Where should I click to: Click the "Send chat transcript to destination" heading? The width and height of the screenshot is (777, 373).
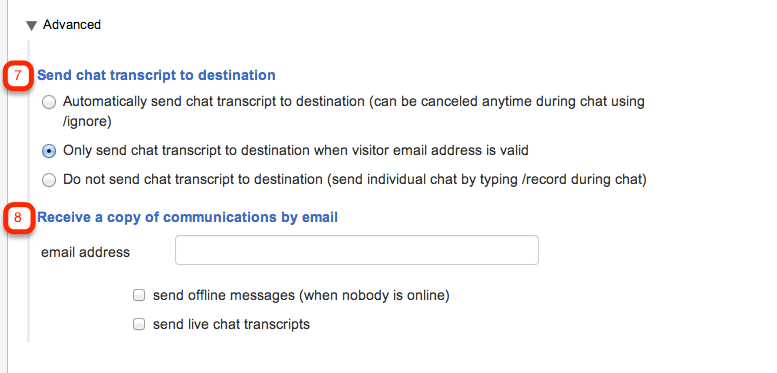157,75
